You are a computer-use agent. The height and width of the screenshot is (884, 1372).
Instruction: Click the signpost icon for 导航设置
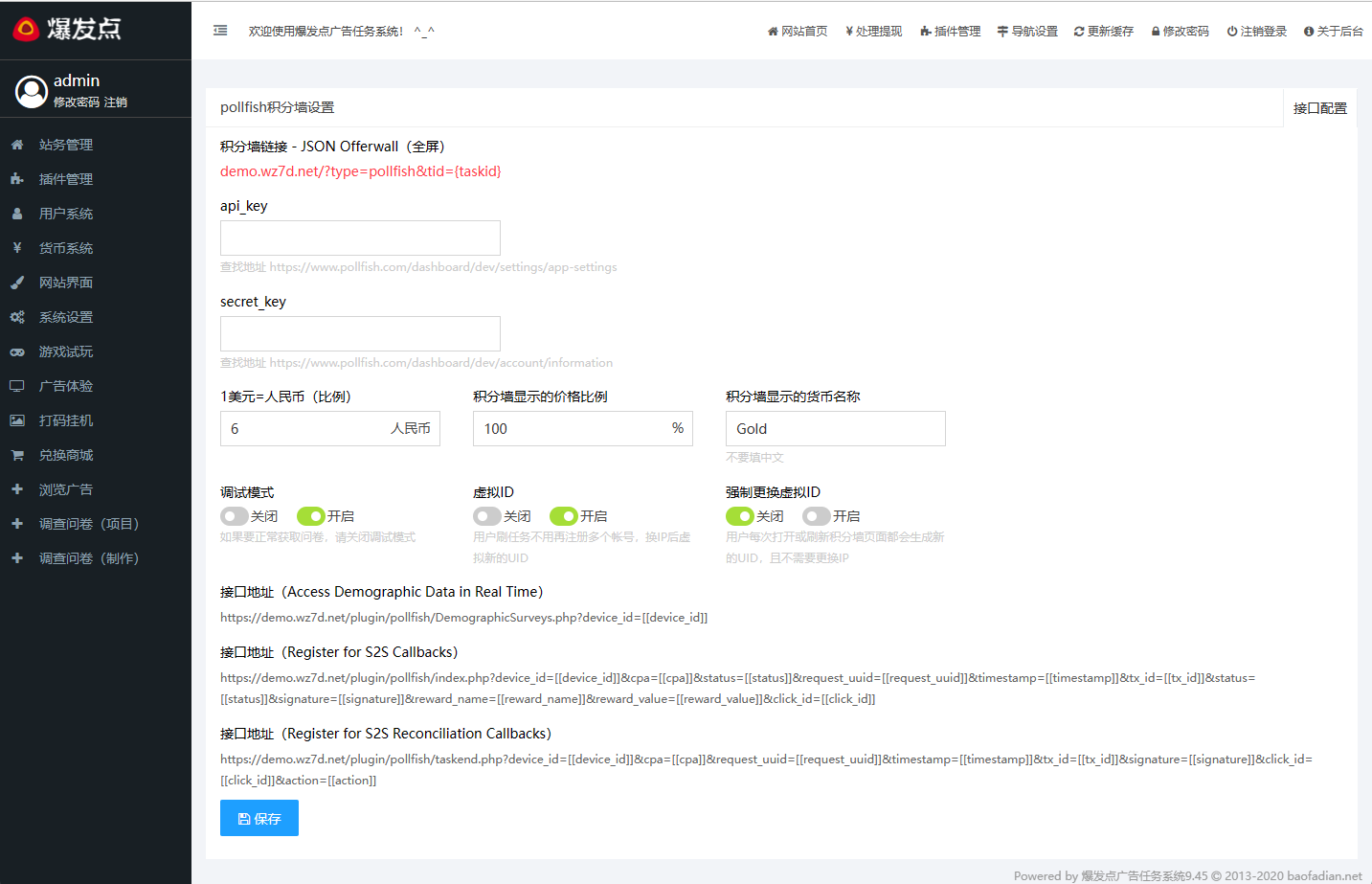[x=1002, y=32]
